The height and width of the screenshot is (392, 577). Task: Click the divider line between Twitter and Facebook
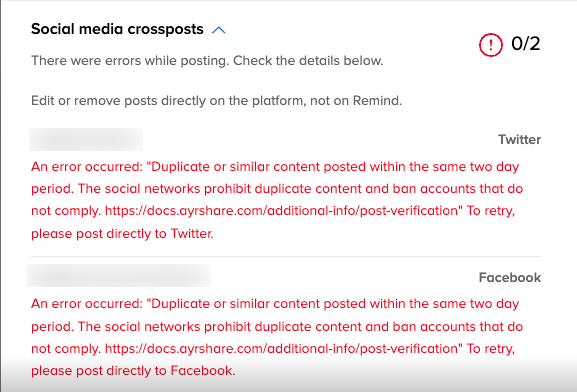pos(286,256)
